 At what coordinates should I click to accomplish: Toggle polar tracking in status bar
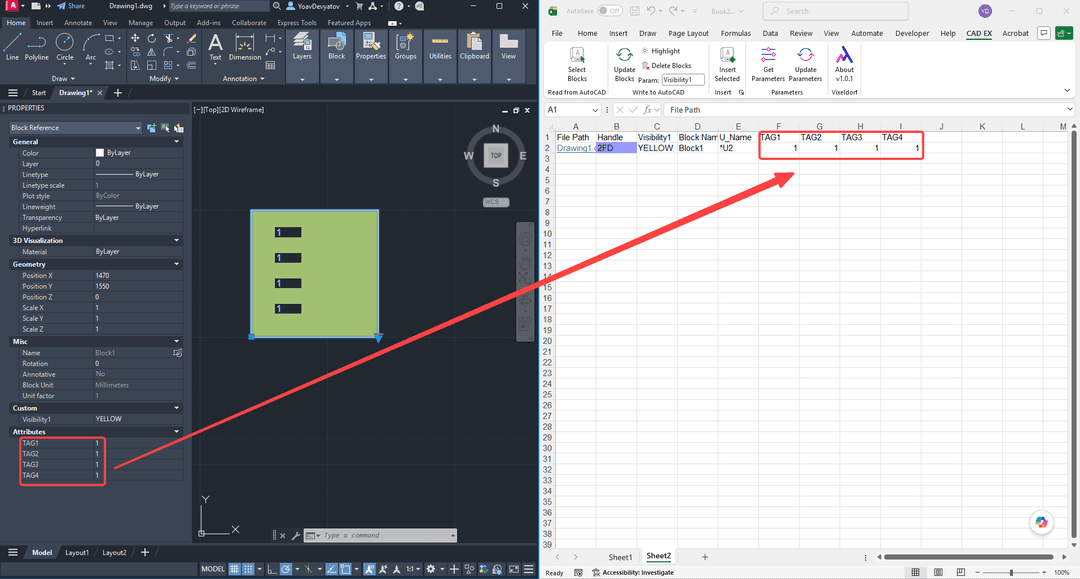(286, 569)
